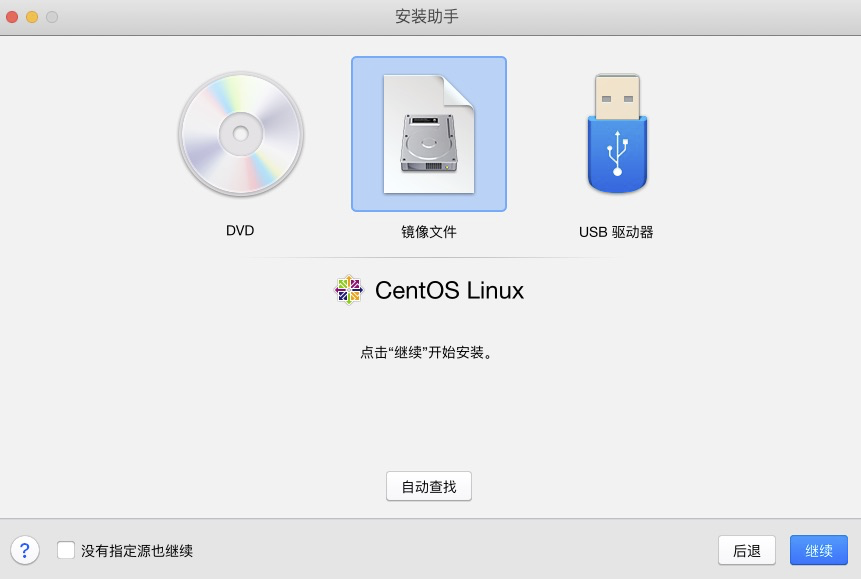Image resolution: width=861 pixels, height=579 pixels.
Task: Click the 镜像文件 label
Action: click(x=429, y=232)
